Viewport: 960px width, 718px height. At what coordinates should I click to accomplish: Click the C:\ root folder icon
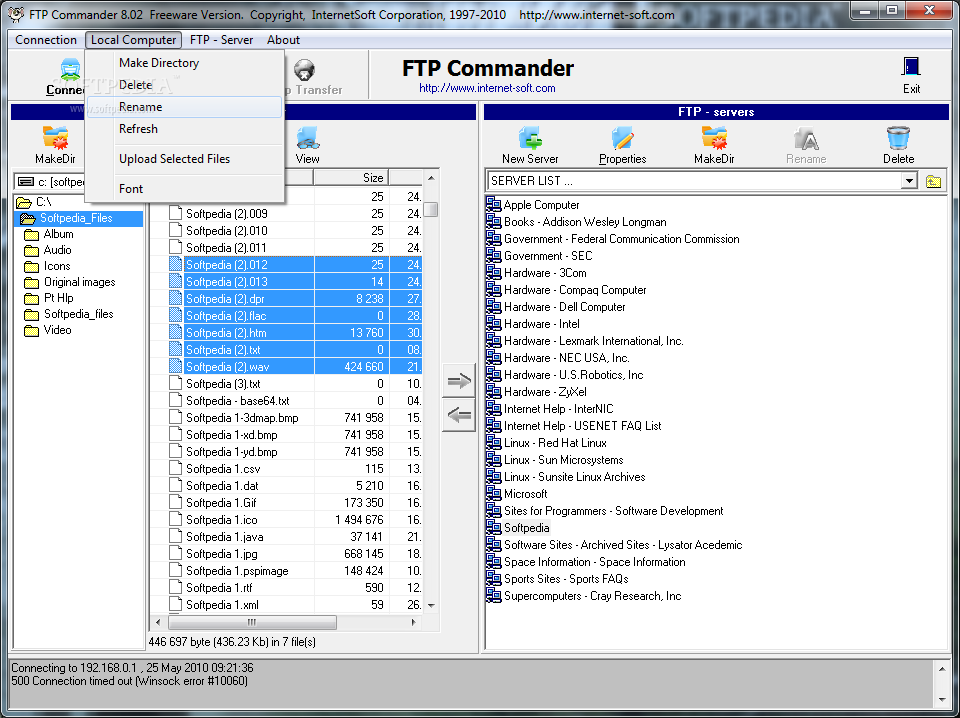pos(24,202)
